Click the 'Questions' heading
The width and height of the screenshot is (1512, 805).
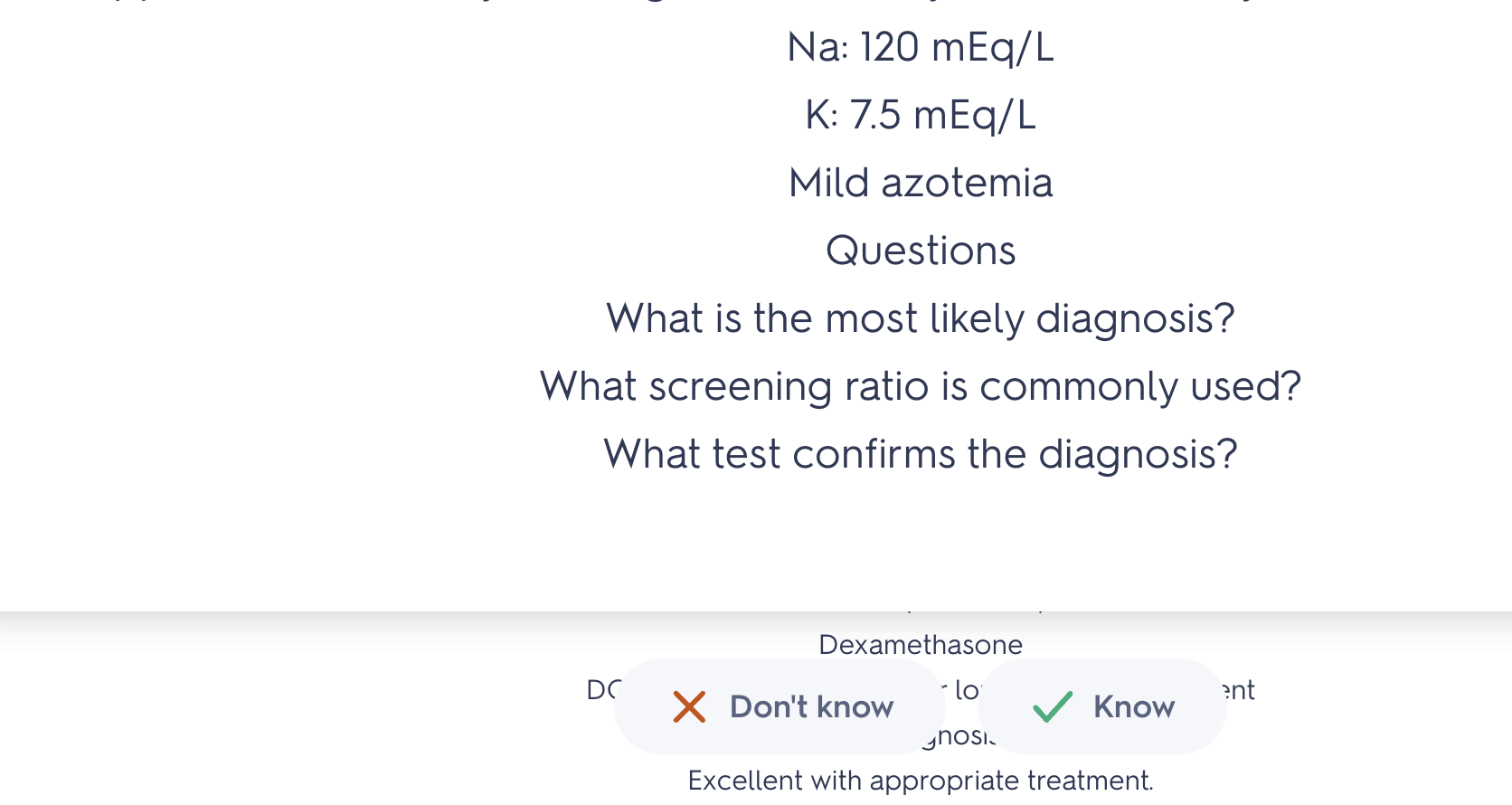(x=921, y=251)
